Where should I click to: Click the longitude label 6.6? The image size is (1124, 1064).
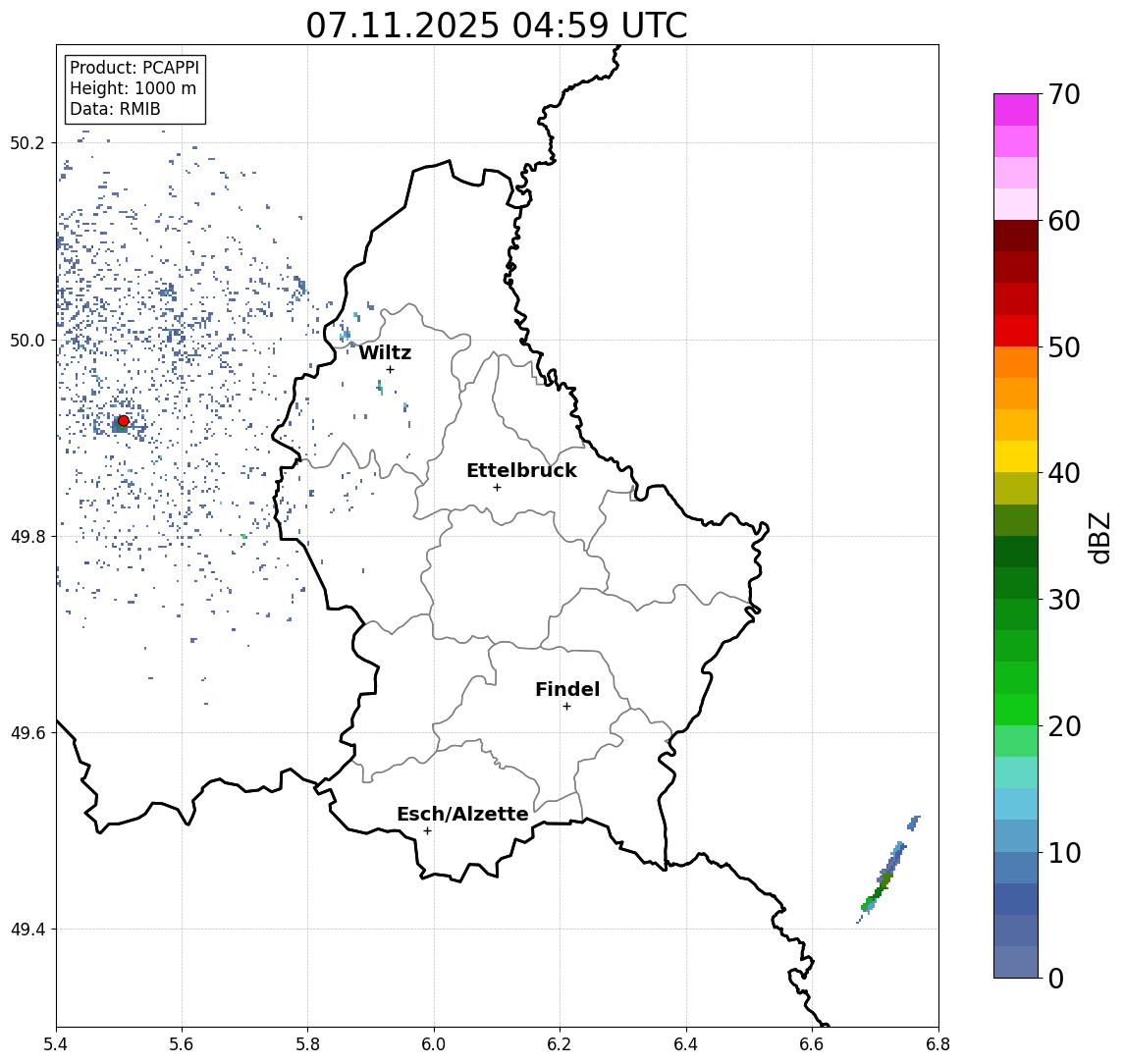(x=812, y=1044)
